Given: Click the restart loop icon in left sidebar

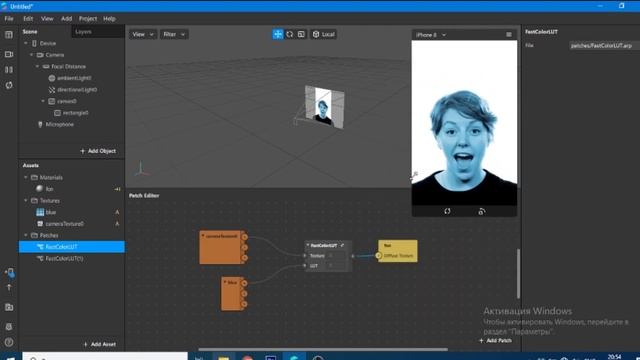Looking at the screenshot, I should point(9,85).
